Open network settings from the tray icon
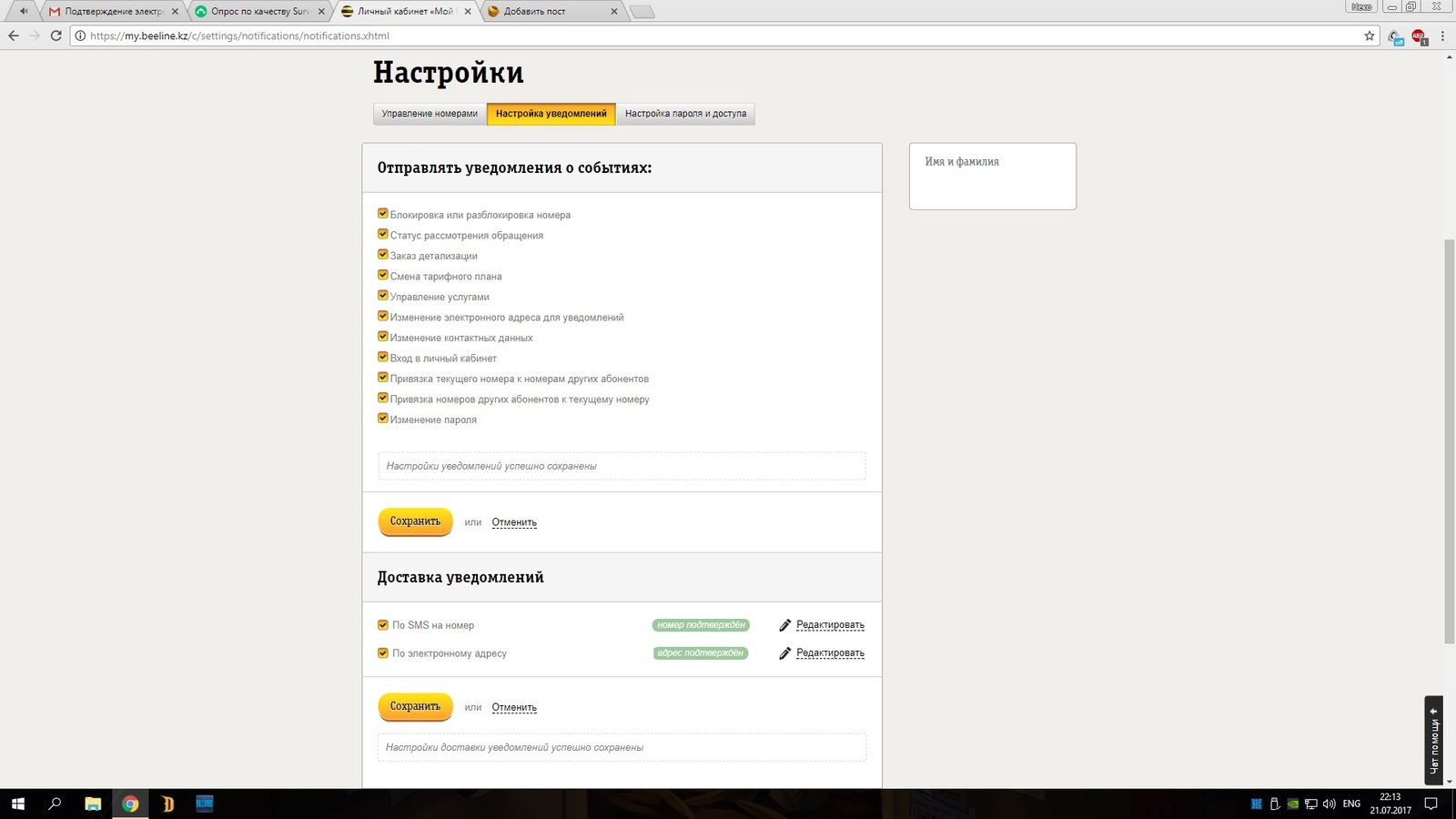1456x819 pixels. (1311, 804)
